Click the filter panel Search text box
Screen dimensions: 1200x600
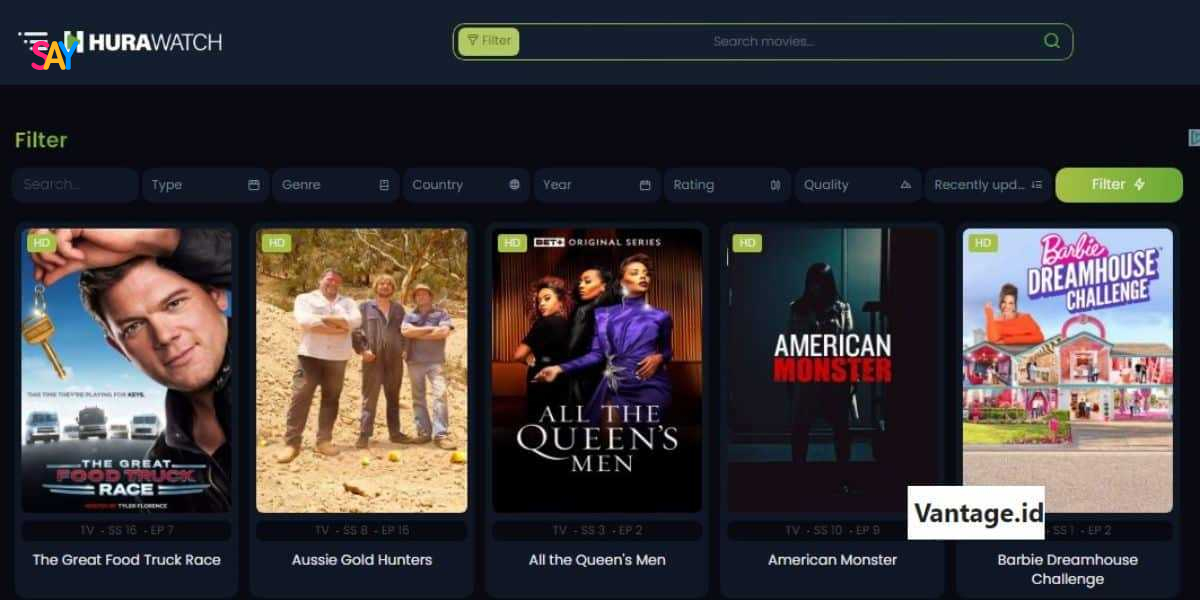[x=75, y=185]
